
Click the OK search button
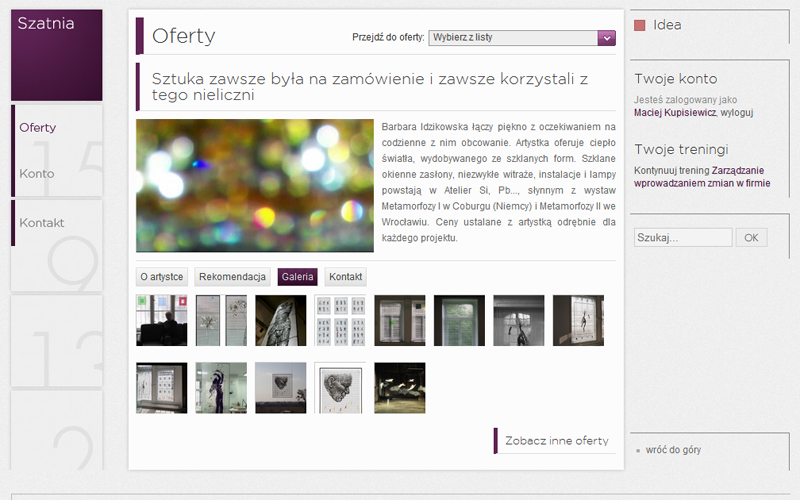tap(751, 238)
